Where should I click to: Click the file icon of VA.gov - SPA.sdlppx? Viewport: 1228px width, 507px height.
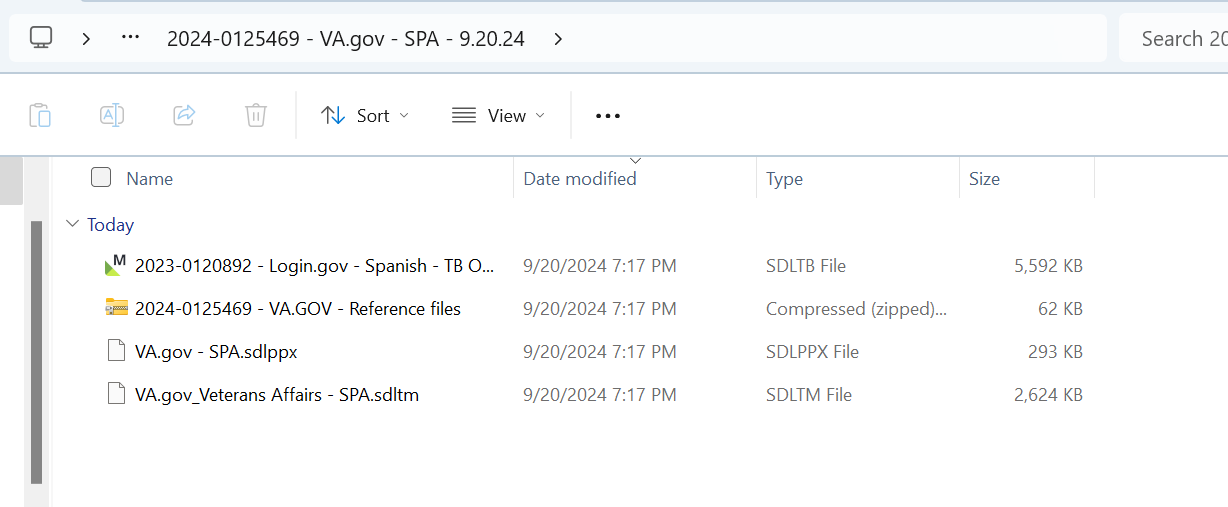point(116,351)
